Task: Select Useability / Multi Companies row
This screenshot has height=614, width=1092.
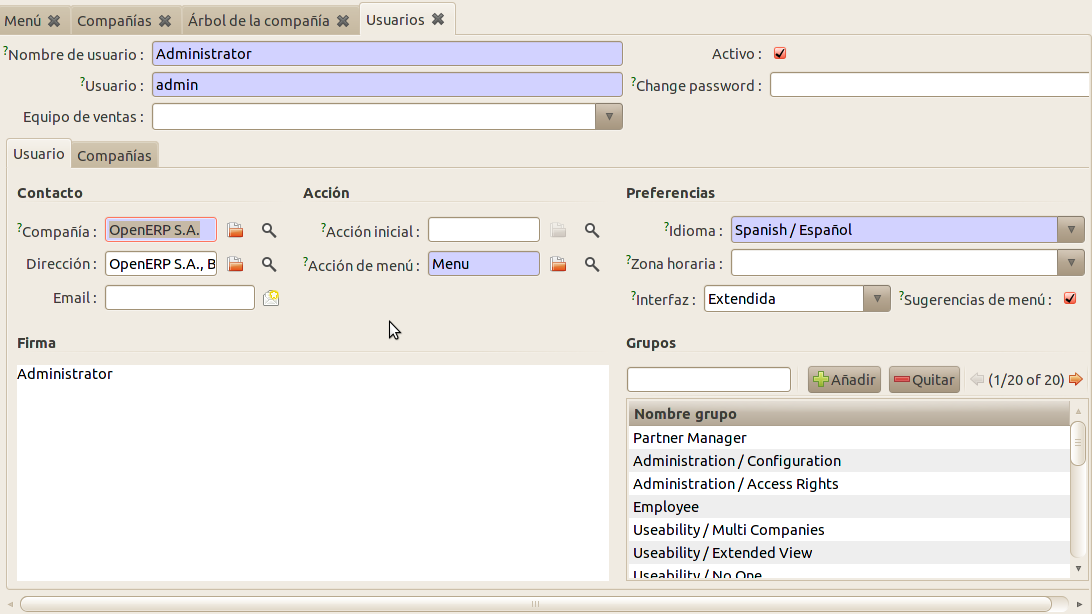Action: tap(849, 530)
